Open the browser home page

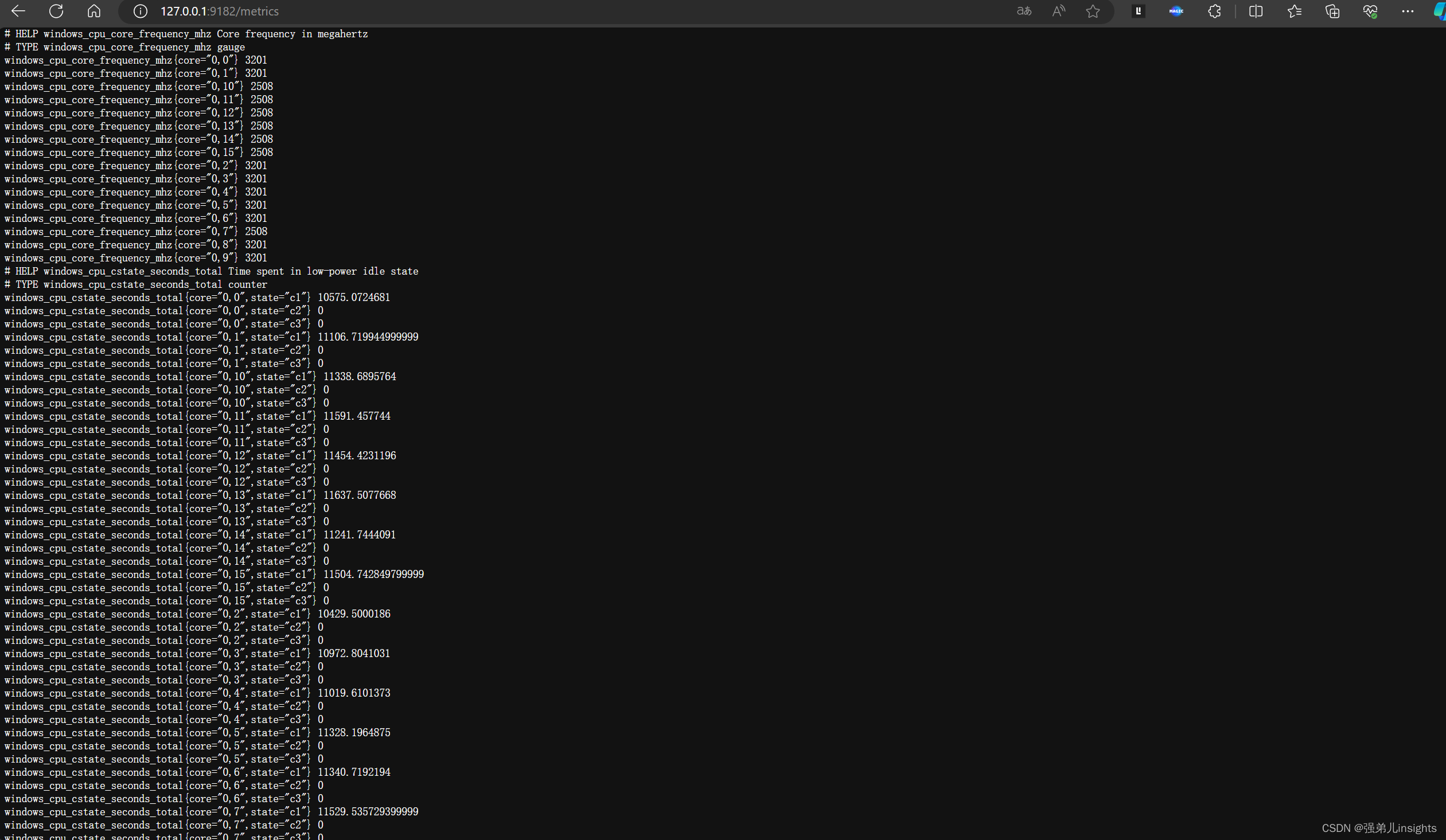pos(94,11)
